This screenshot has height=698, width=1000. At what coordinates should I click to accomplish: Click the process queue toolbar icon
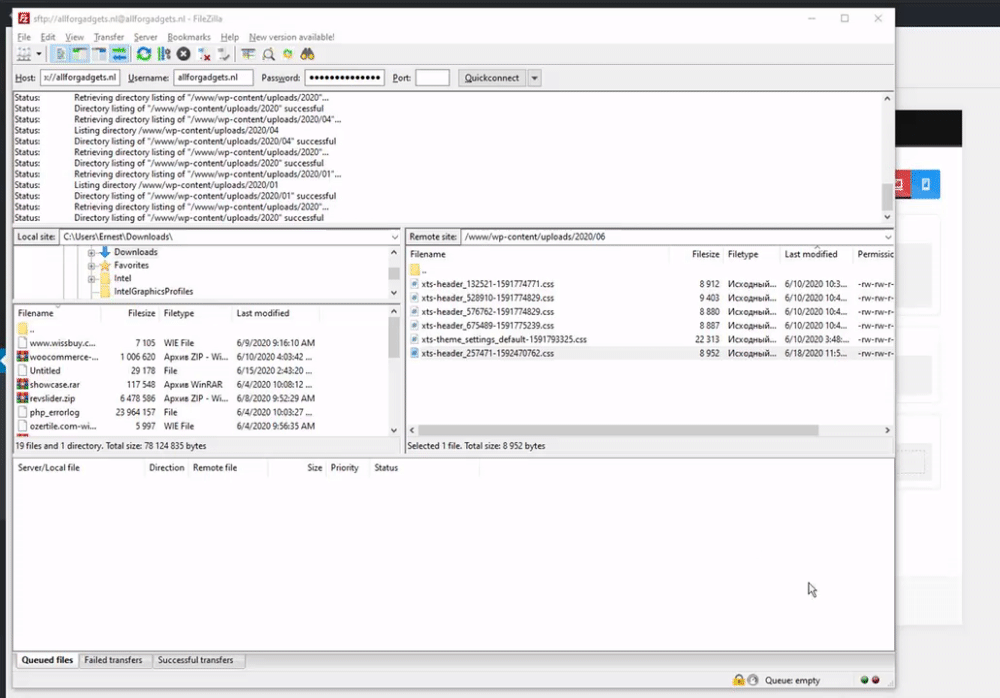coord(164,54)
